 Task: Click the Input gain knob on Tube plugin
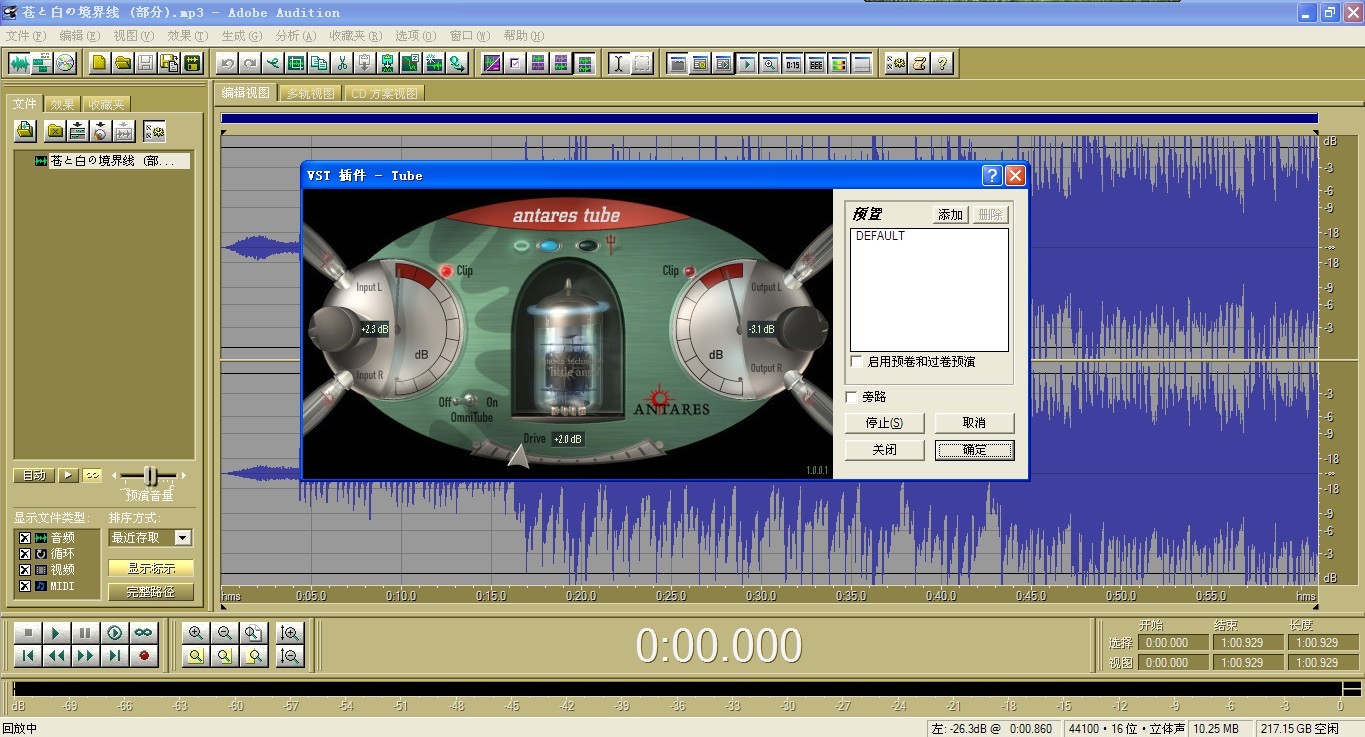coord(337,327)
